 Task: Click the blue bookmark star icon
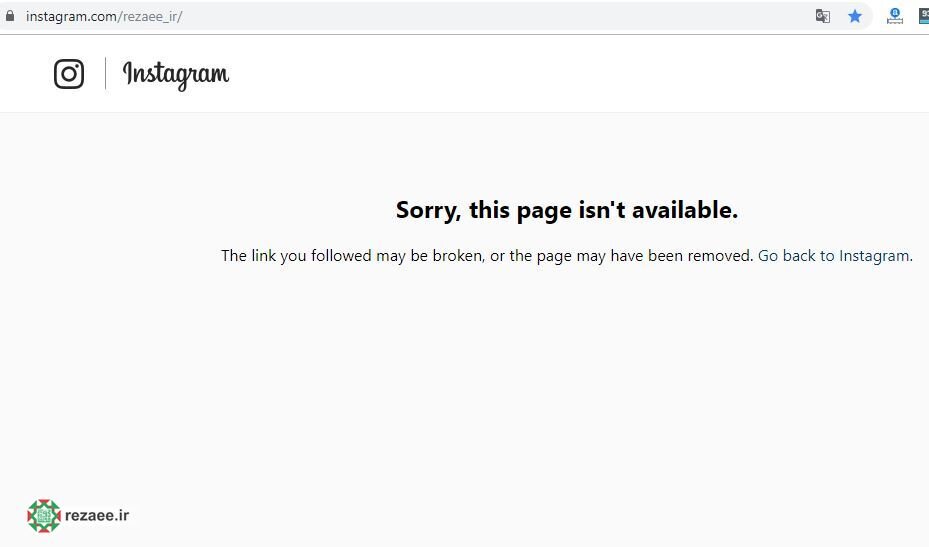click(x=854, y=16)
